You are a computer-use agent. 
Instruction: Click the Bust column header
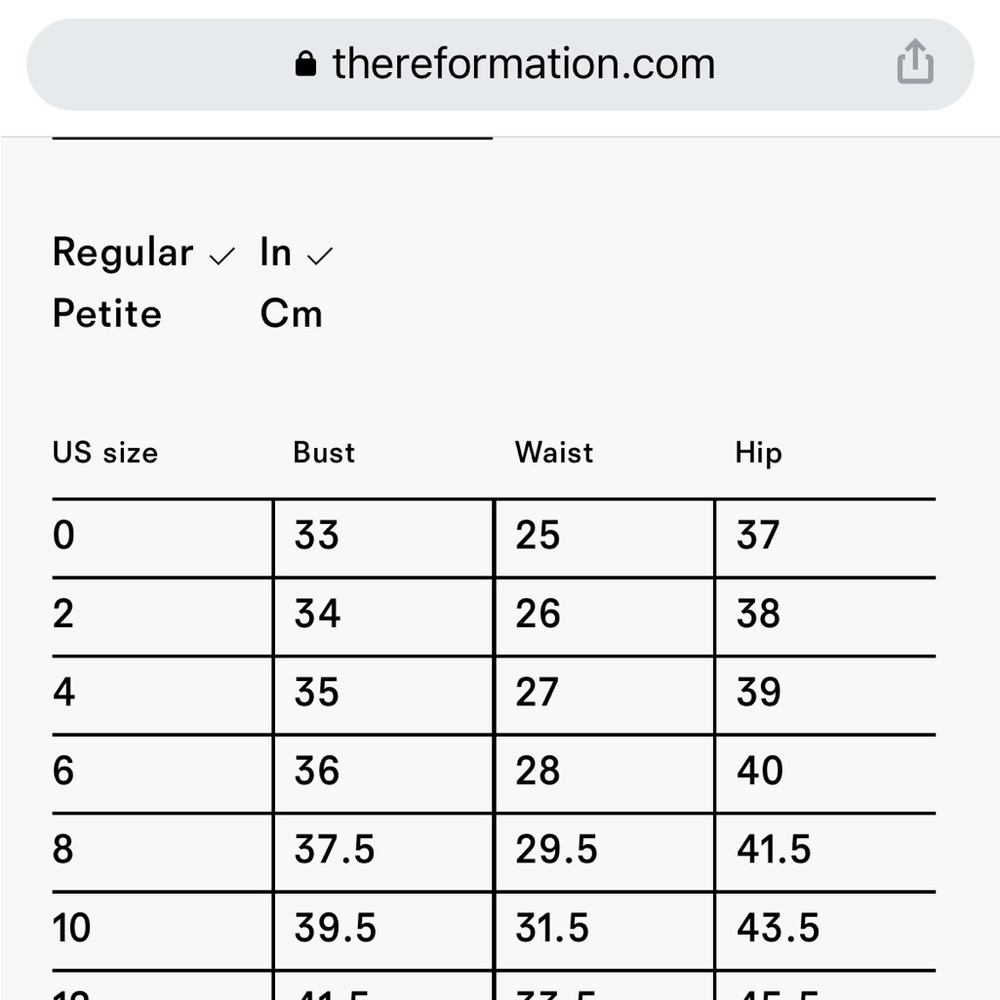coord(324,453)
